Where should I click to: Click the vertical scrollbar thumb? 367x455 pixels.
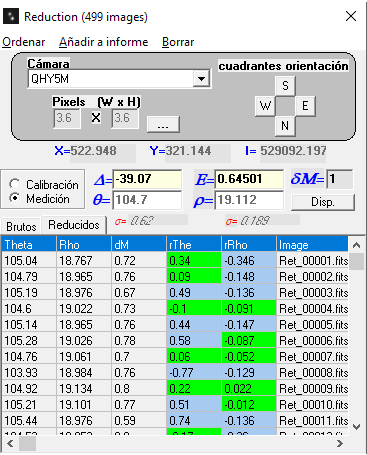356,261
